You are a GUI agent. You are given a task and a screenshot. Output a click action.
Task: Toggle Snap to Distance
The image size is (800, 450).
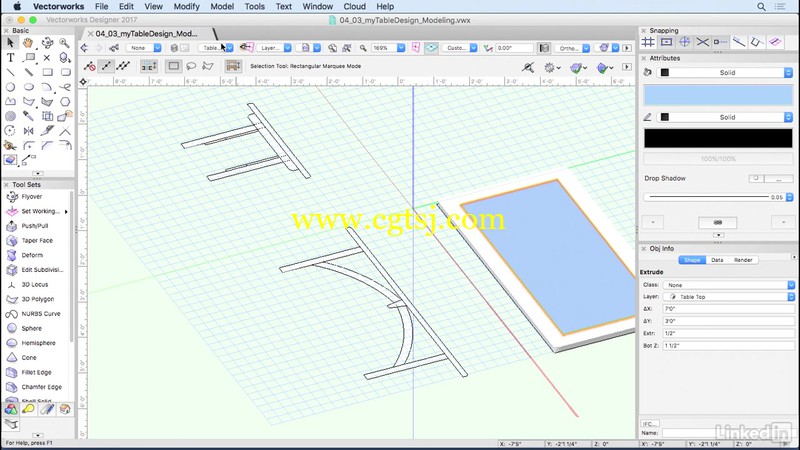click(739, 42)
